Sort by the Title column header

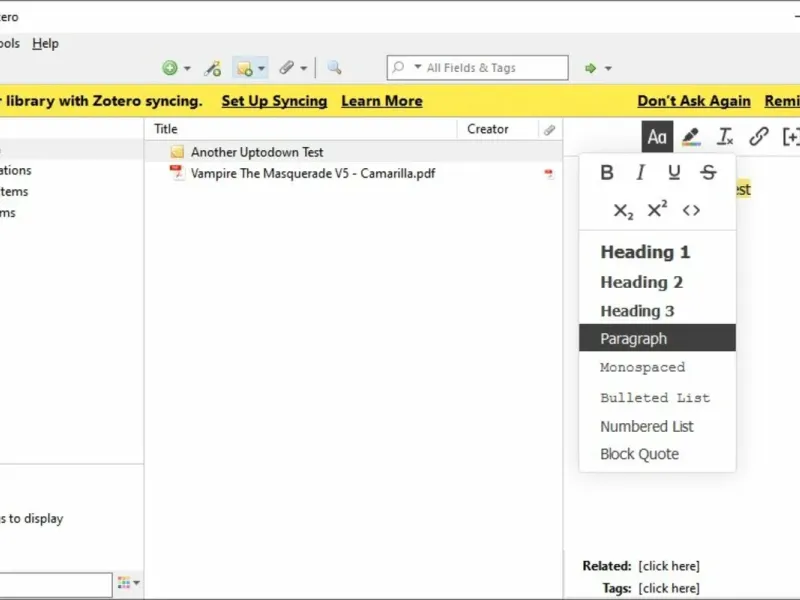point(301,129)
